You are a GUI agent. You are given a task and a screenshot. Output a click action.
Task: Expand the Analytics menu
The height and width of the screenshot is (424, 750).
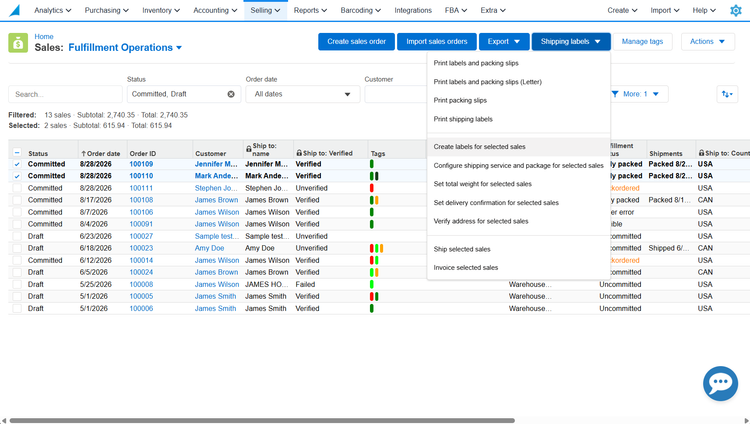53,10
